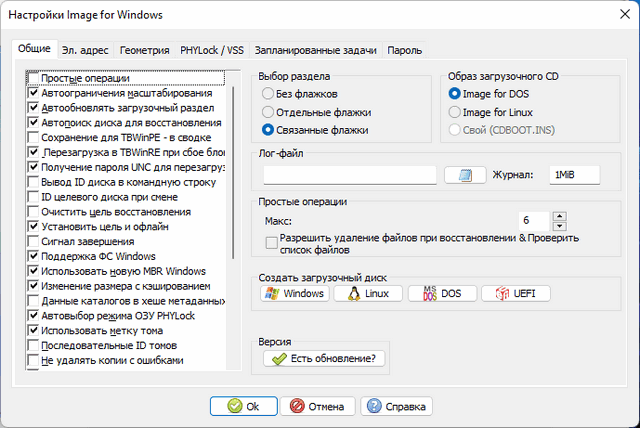Viewport: 640px width, 428px height.
Task: Choose Image for Linux boot CD option
Action: (456, 111)
